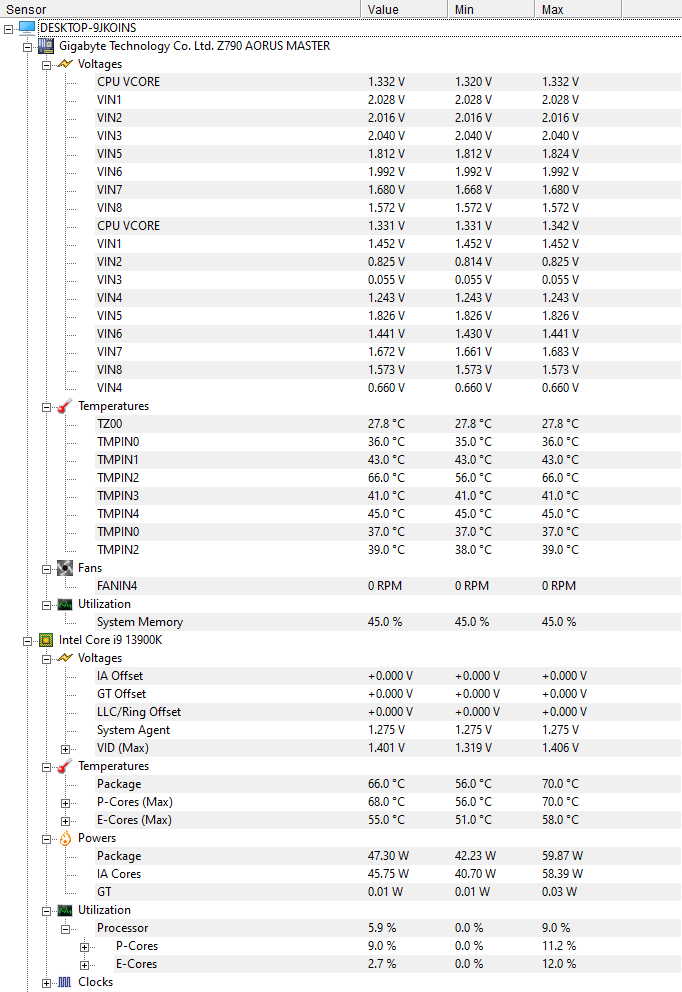Click the 66.0 °C TMPIN2 value
The height and width of the screenshot is (992, 682).
(x=386, y=478)
